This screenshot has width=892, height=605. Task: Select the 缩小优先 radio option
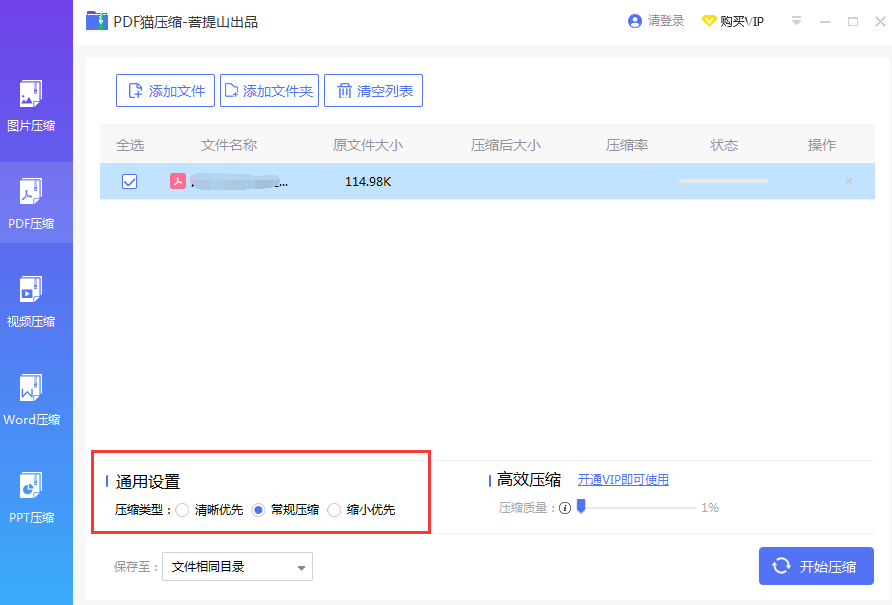(x=334, y=510)
